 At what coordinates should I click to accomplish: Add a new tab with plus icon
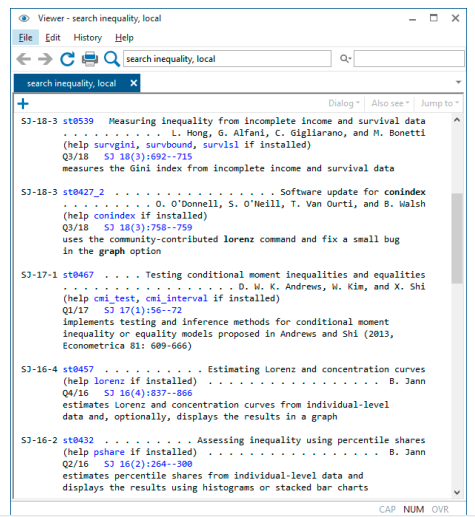(x=23, y=104)
